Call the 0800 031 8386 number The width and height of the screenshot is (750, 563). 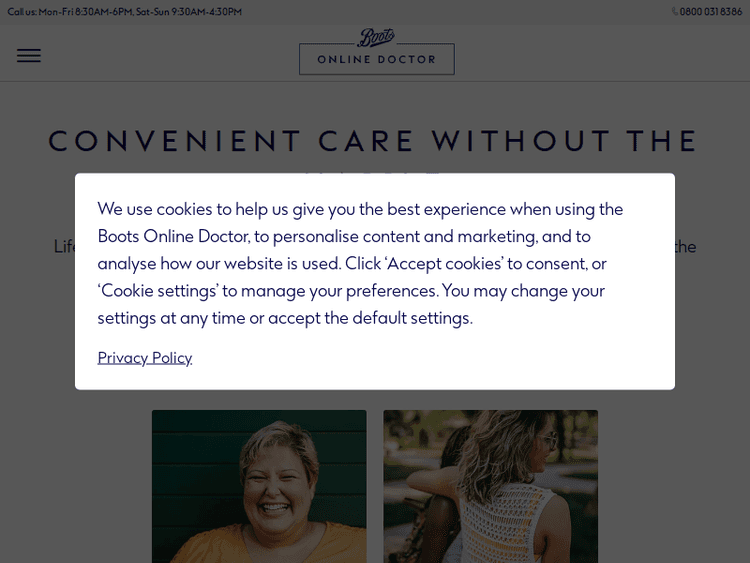point(711,12)
